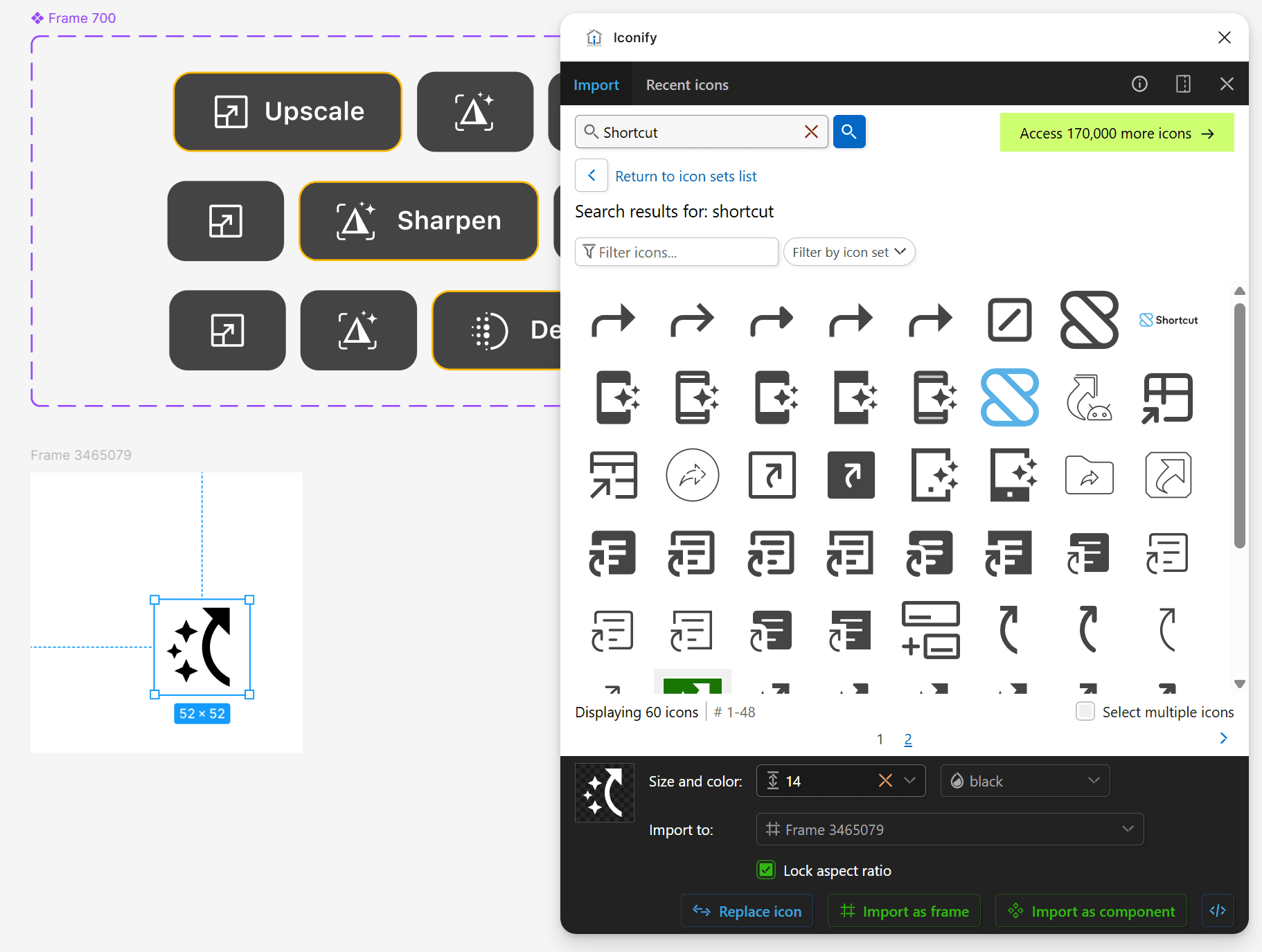Screen dimensions: 1262x952
Task: Reset the size value with orange X
Action: (885, 780)
